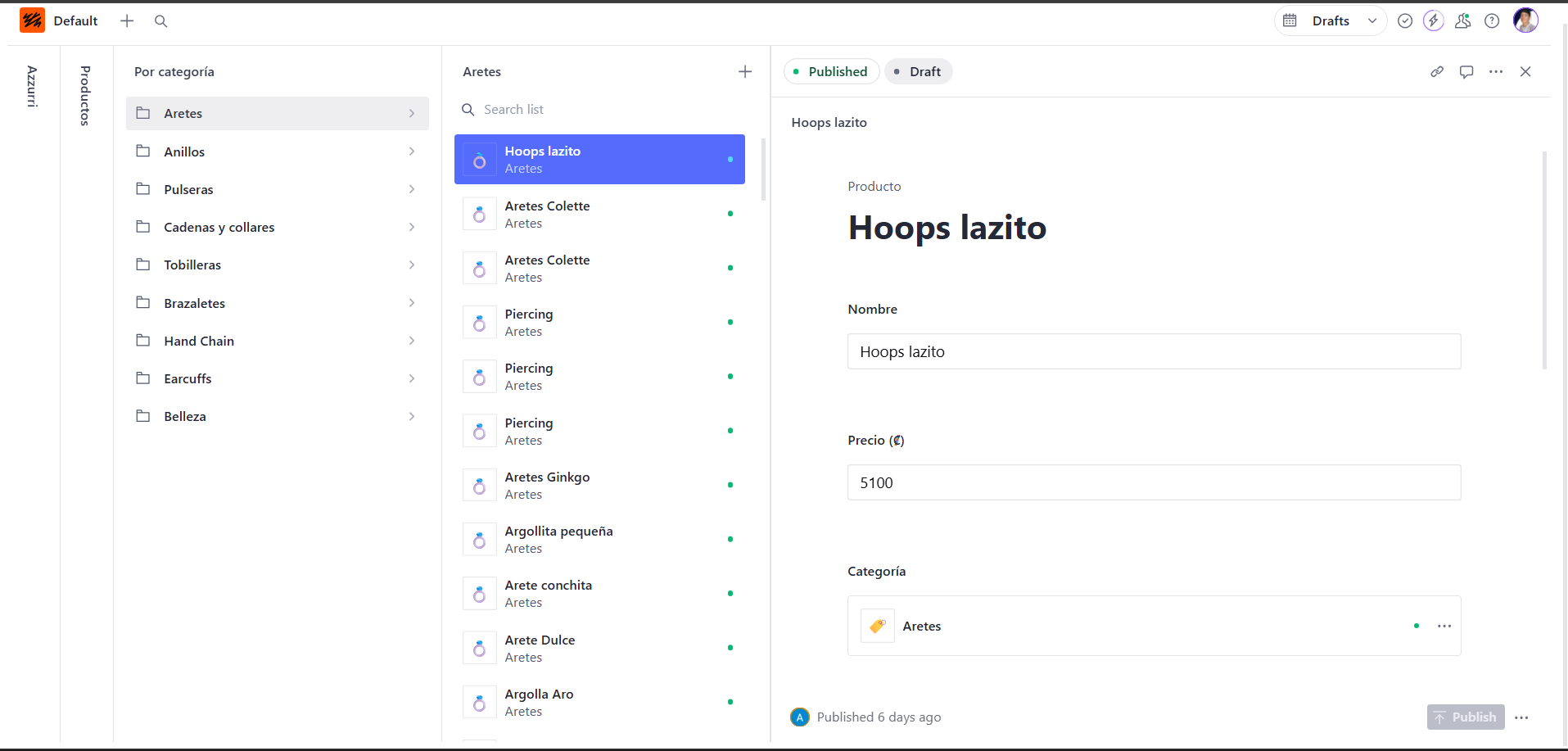This screenshot has width=1568, height=751.
Task: Open the comments speech bubble icon
Action: pos(1466,72)
